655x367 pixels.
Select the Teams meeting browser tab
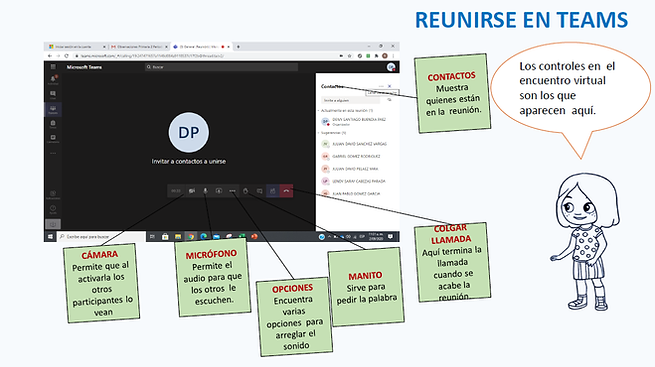201,47
